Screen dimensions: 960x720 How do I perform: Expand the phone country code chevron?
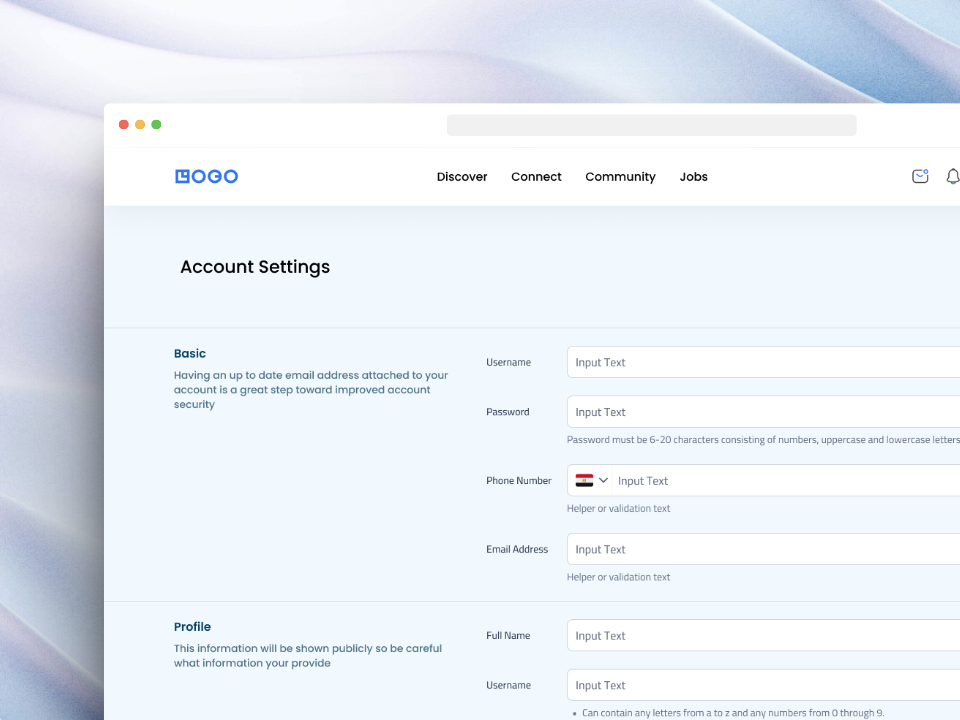tap(603, 481)
